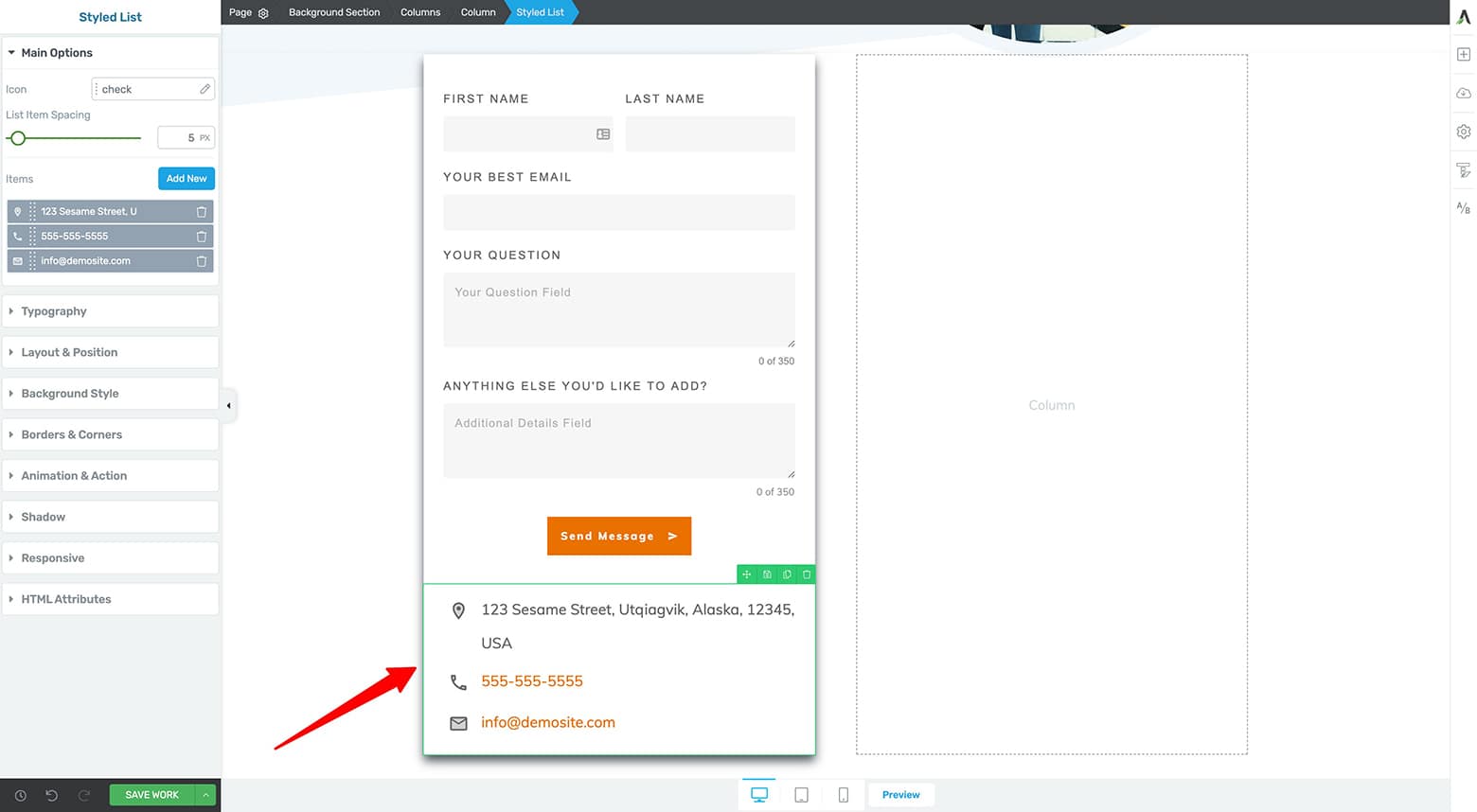The image size is (1477, 812).
Task: Click the Add New items button
Action: (186, 178)
